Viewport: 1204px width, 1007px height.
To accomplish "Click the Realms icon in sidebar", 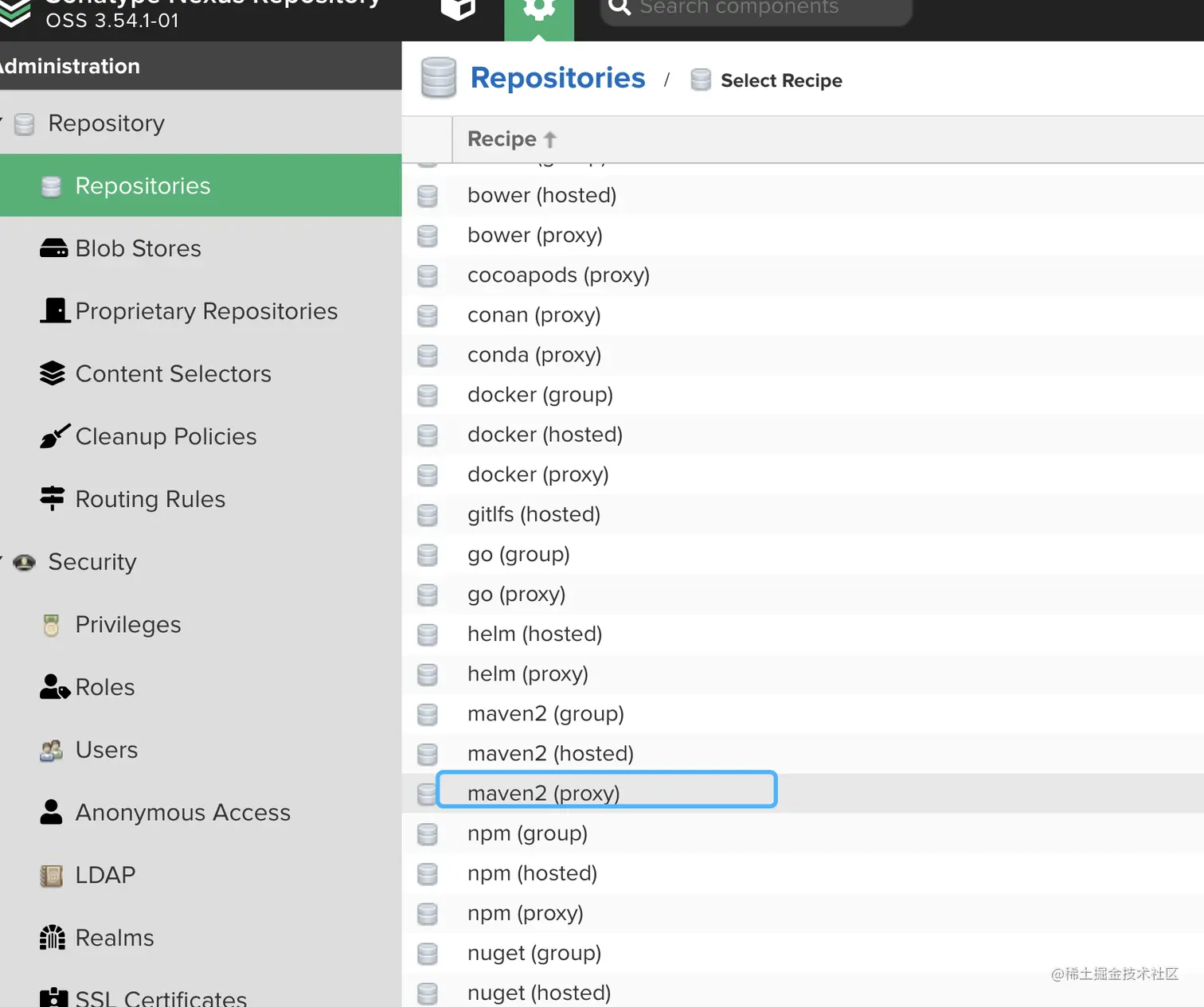I will (53, 938).
